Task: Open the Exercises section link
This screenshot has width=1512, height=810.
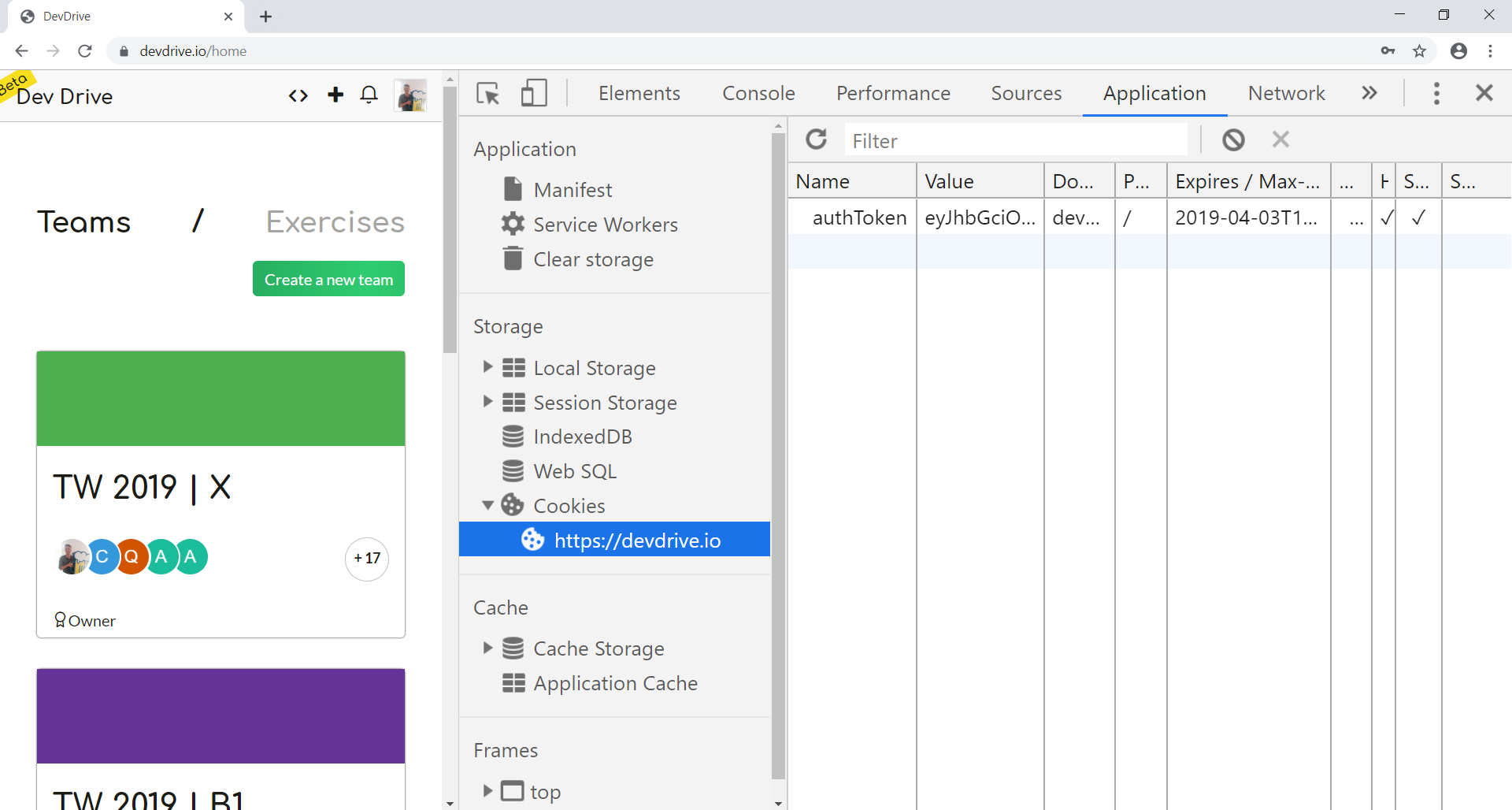Action: click(x=335, y=222)
